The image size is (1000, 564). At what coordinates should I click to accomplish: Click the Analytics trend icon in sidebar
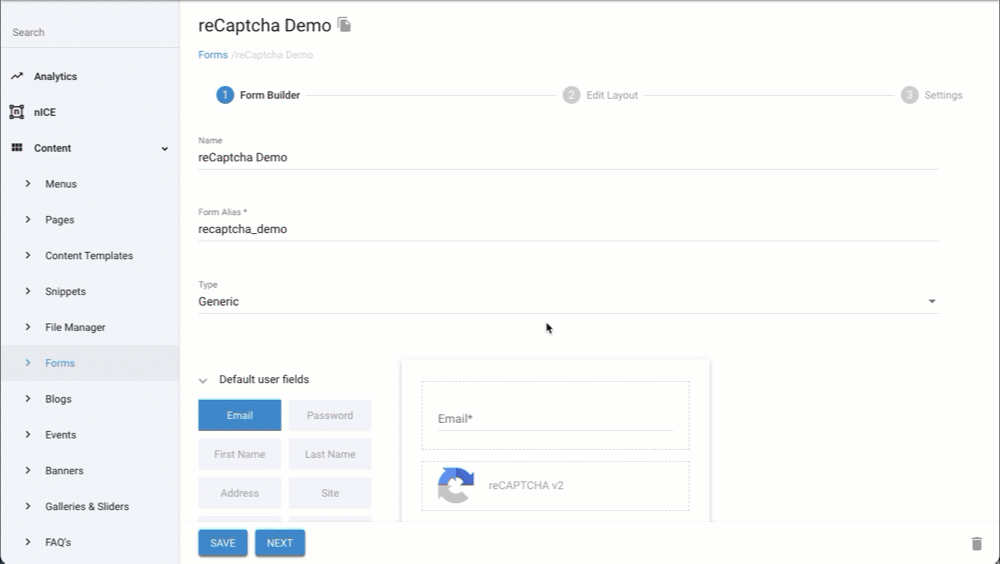pyautogui.click(x=17, y=76)
